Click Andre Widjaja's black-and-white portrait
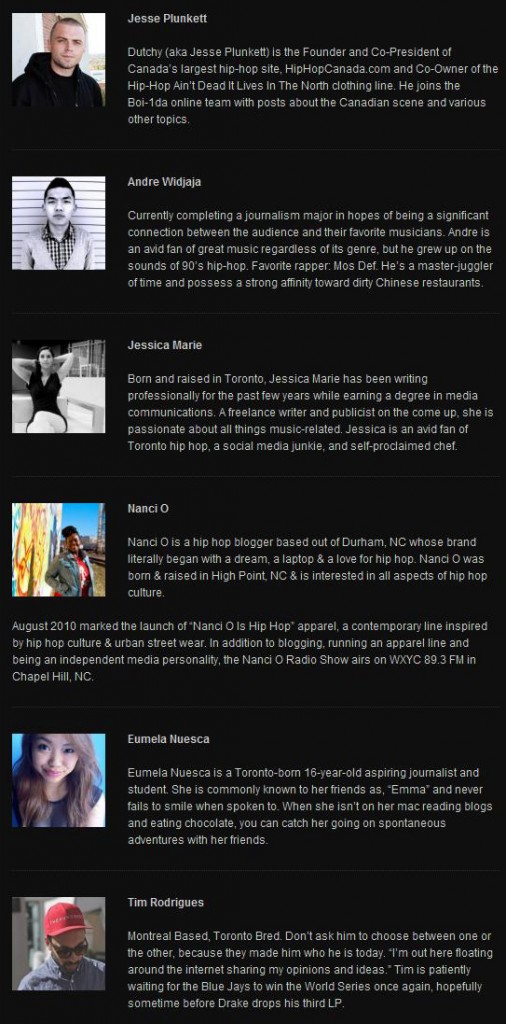The width and height of the screenshot is (506, 1024). [x=58, y=223]
